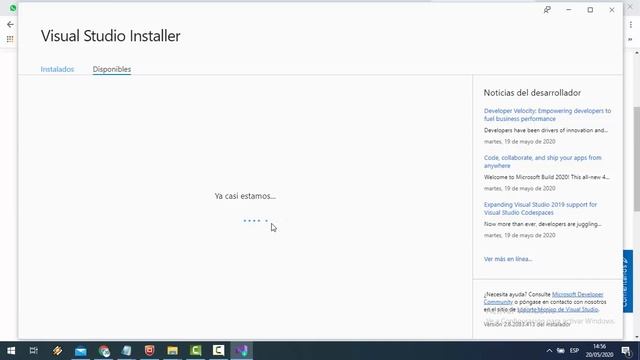Close the Visual Studio Installer window
The width and height of the screenshot is (640, 360).
click(611, 10)
